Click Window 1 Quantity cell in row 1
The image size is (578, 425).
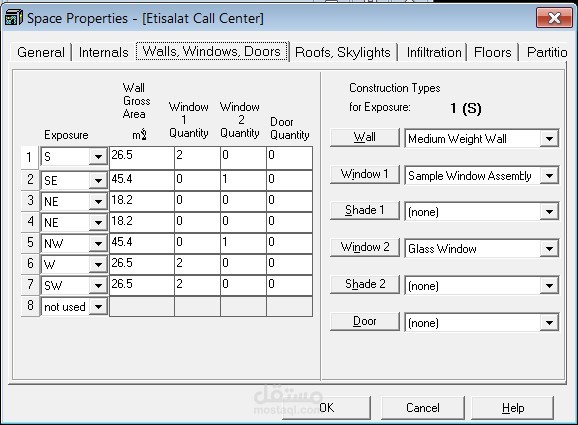pos(197,158)
